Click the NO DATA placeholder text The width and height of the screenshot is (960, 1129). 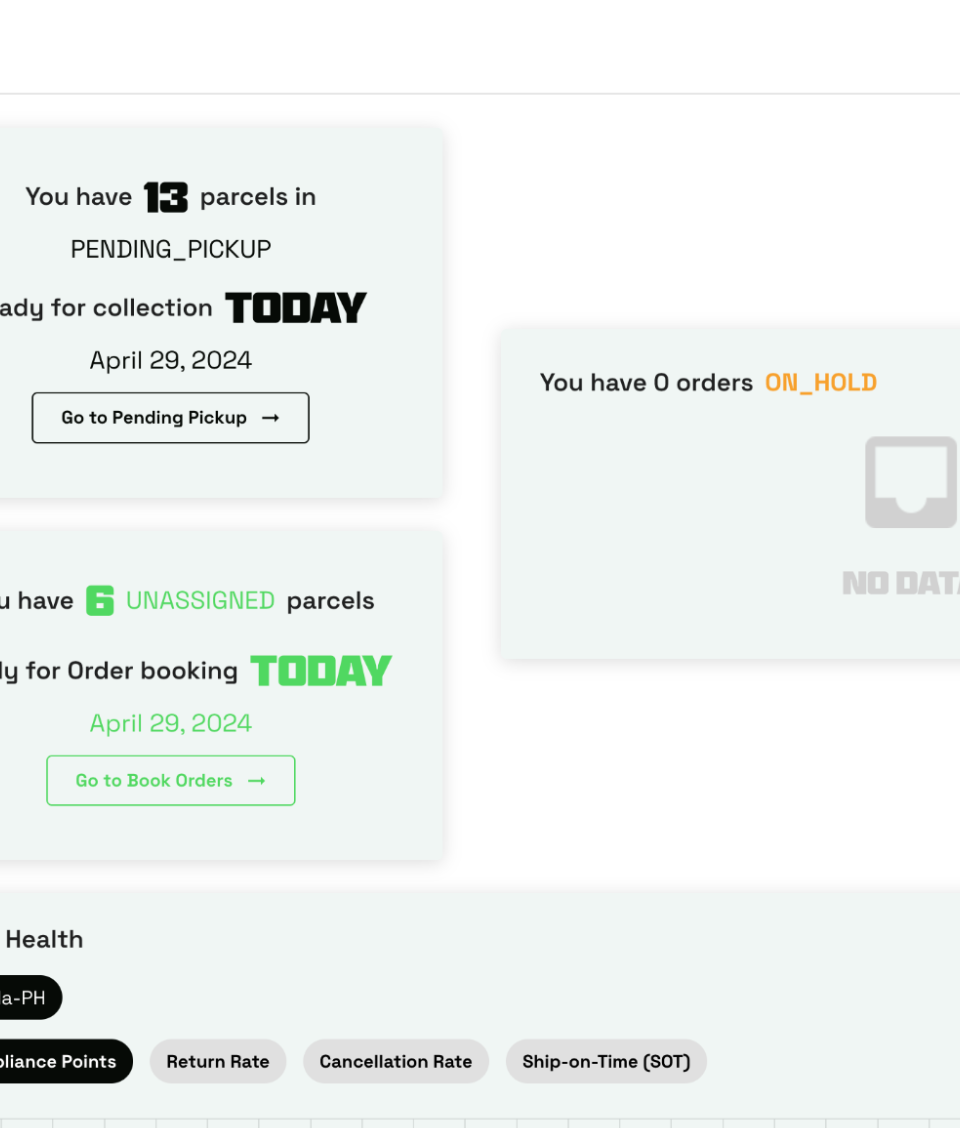pos(901,583)
